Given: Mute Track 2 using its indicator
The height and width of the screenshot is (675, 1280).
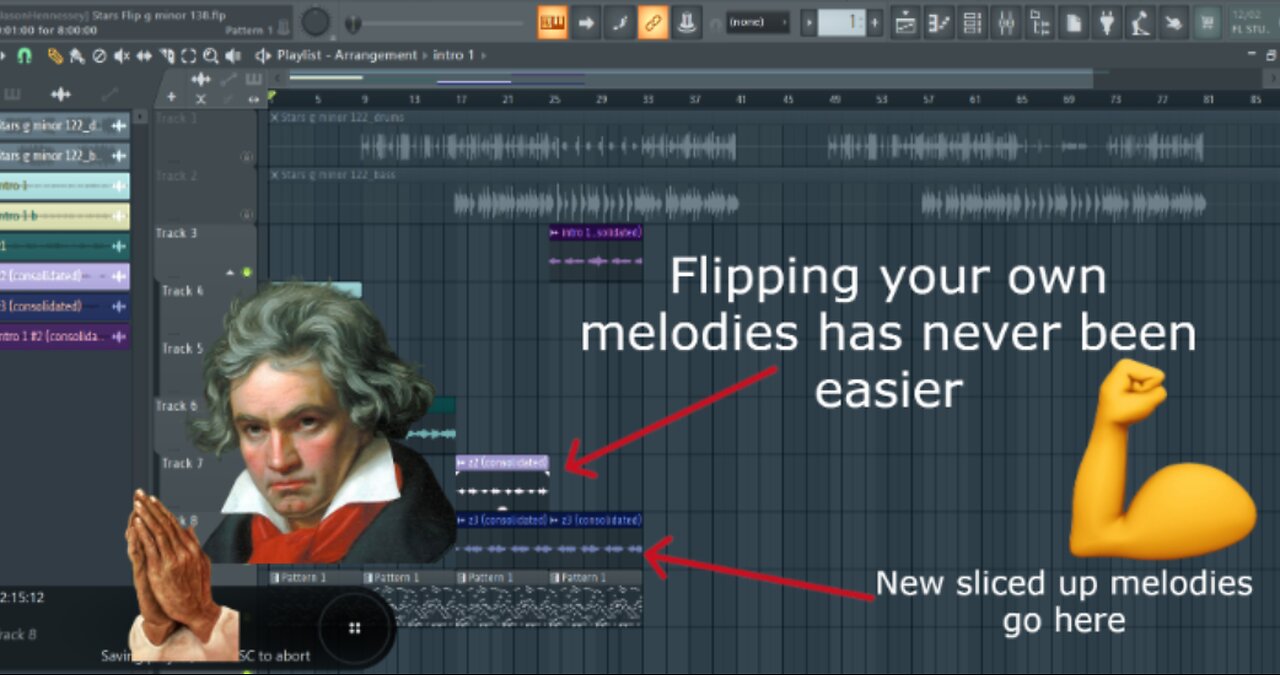Looking at the screenshot, I should click(x=246, y=214).
